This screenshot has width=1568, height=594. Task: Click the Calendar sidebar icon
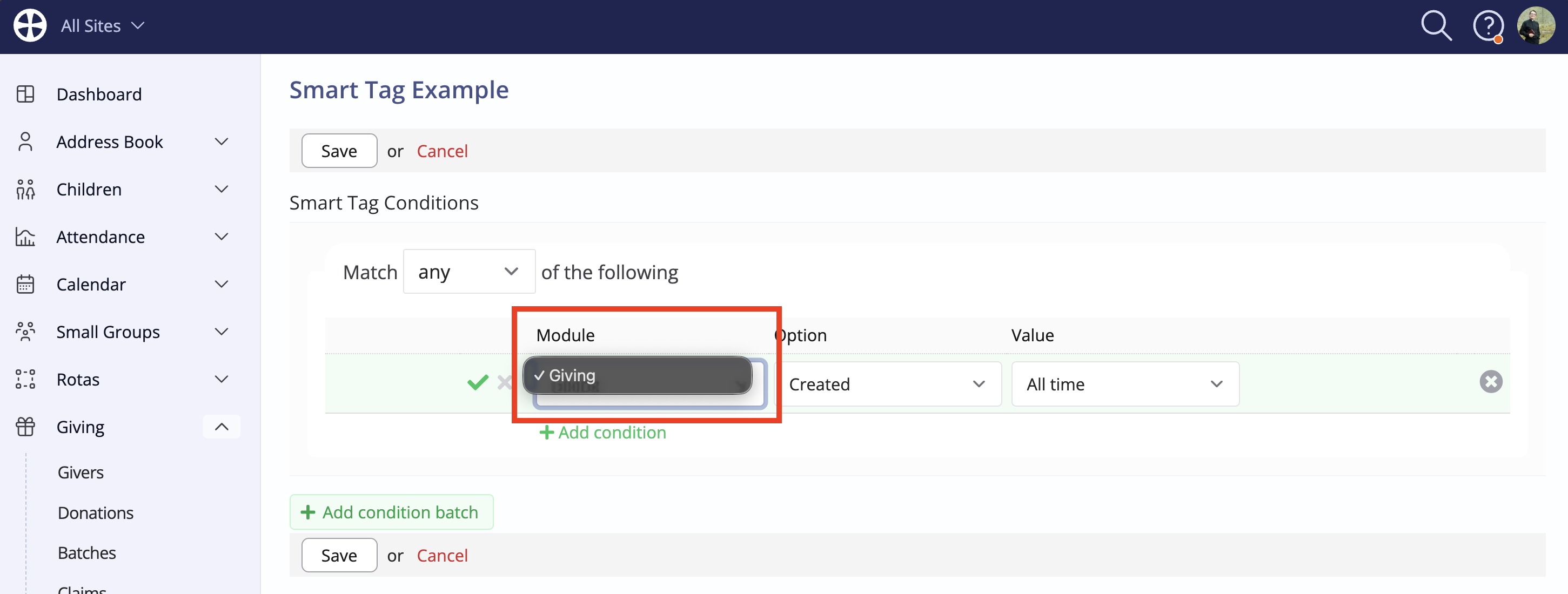25,284
